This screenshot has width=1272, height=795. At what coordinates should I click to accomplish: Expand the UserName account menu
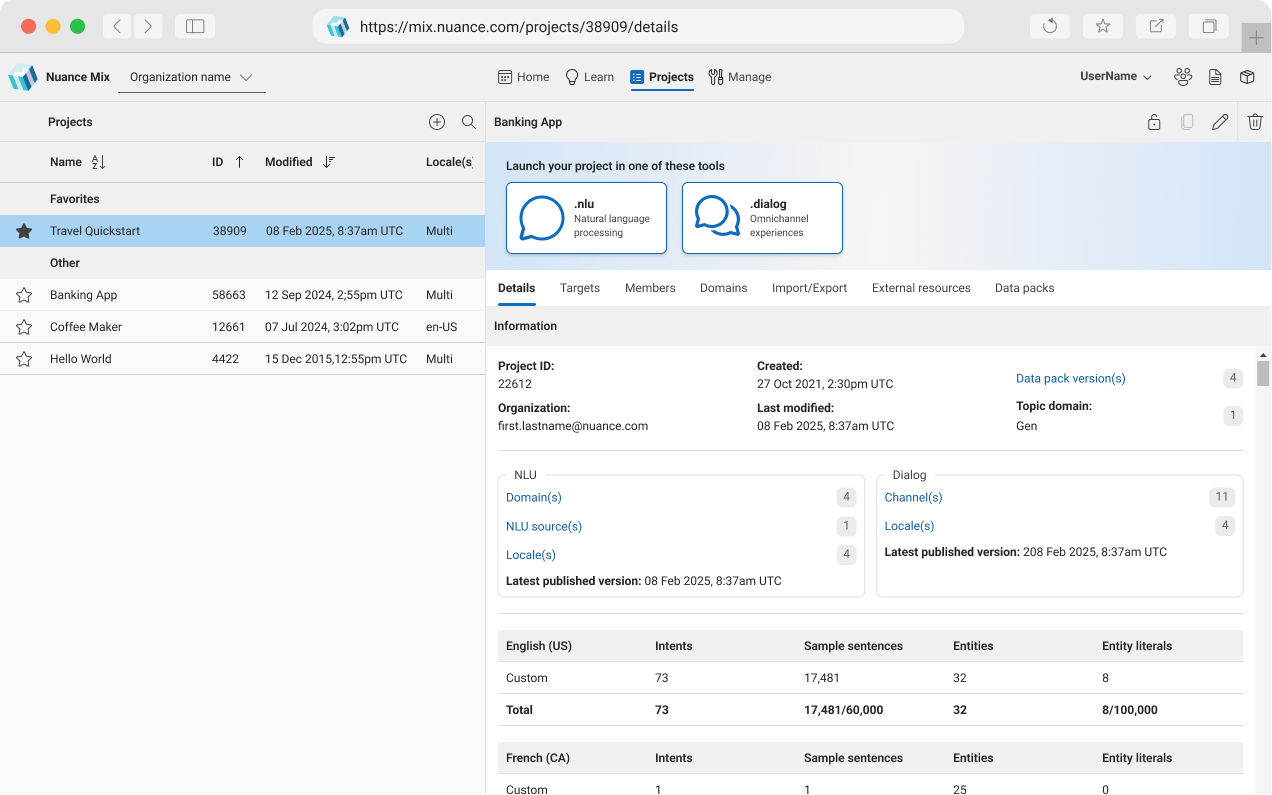point(1116,77)
